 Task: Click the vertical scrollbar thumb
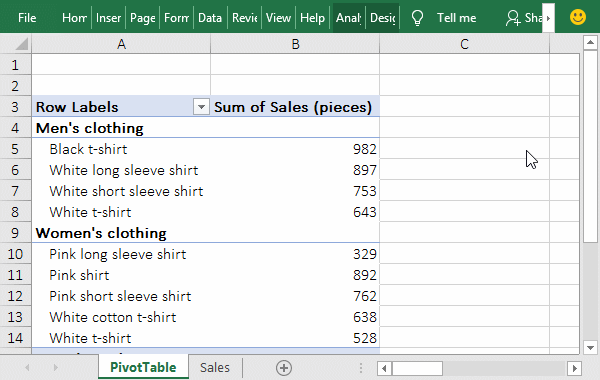(590, 146)
